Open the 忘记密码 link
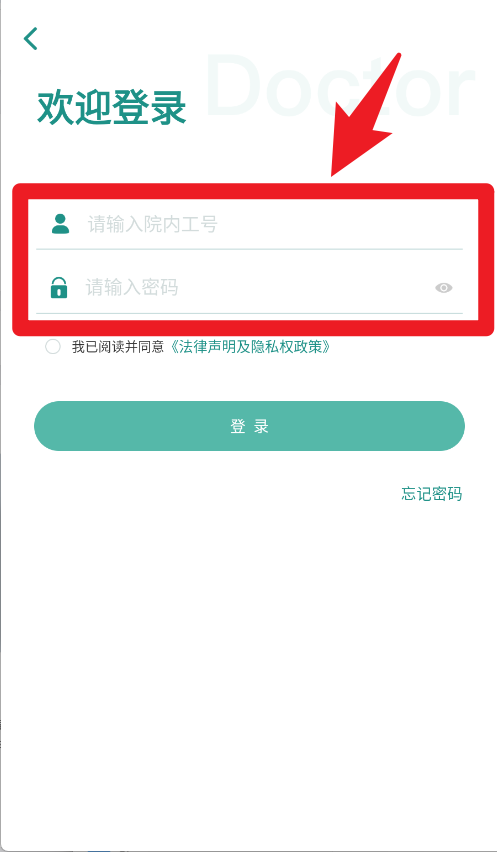Image resolution: width=497 pixels, height=852 pixels. pos(432,493)
